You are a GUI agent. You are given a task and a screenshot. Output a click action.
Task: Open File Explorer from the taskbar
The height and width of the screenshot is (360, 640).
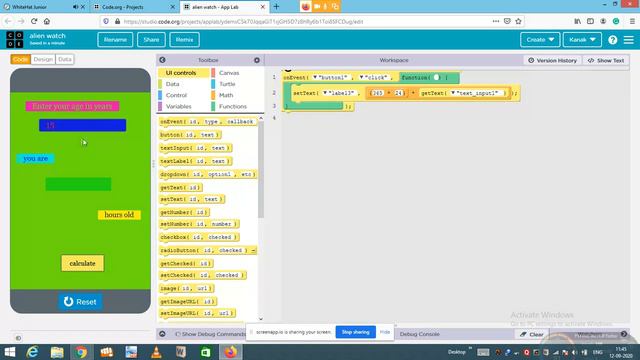pyautogui.click(x=57, y=352)
